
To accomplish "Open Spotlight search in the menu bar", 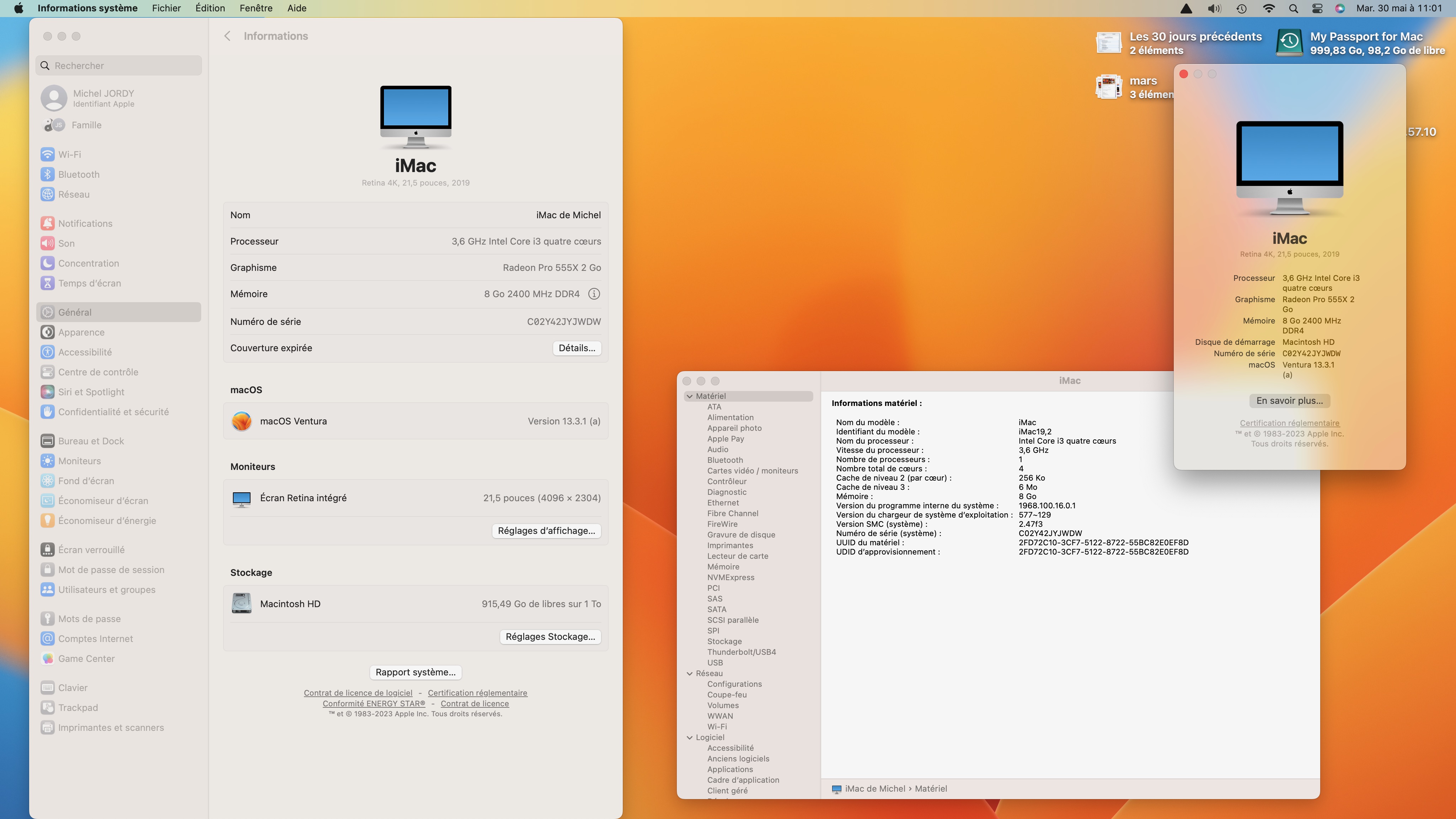I will 1293,9.
